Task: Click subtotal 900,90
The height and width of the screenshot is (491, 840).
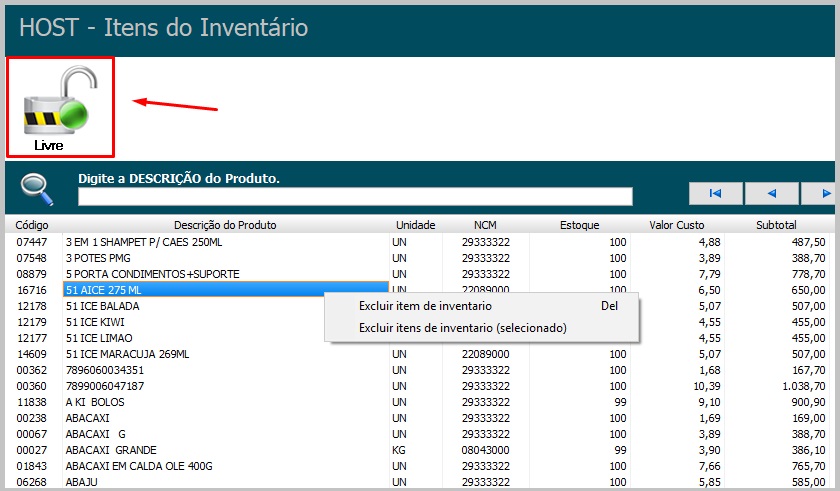Action: coord(808,402)
